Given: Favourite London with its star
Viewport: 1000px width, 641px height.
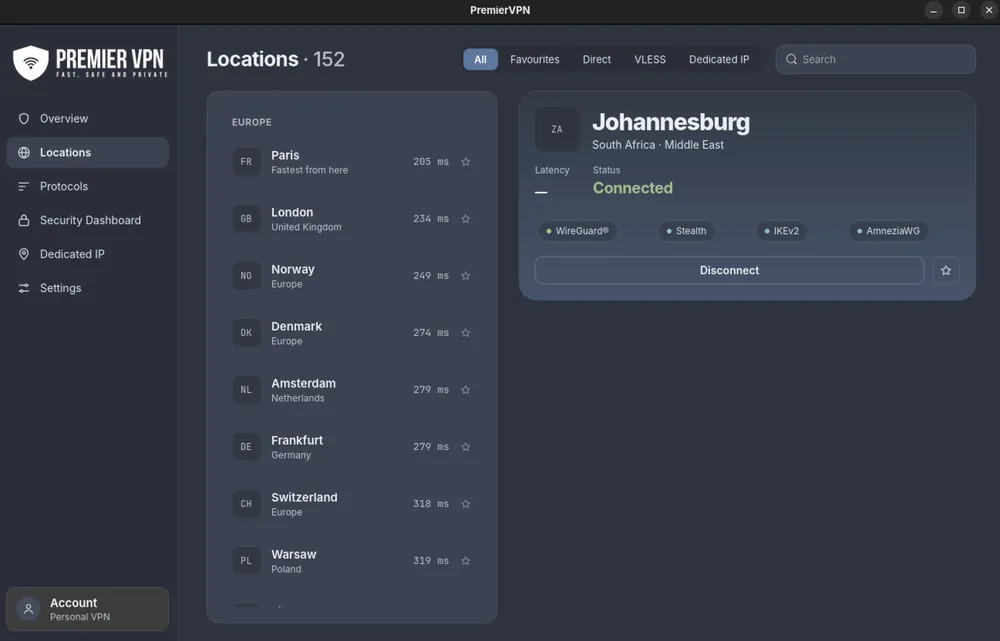Looking at the screenshot, I should [466, 219].
